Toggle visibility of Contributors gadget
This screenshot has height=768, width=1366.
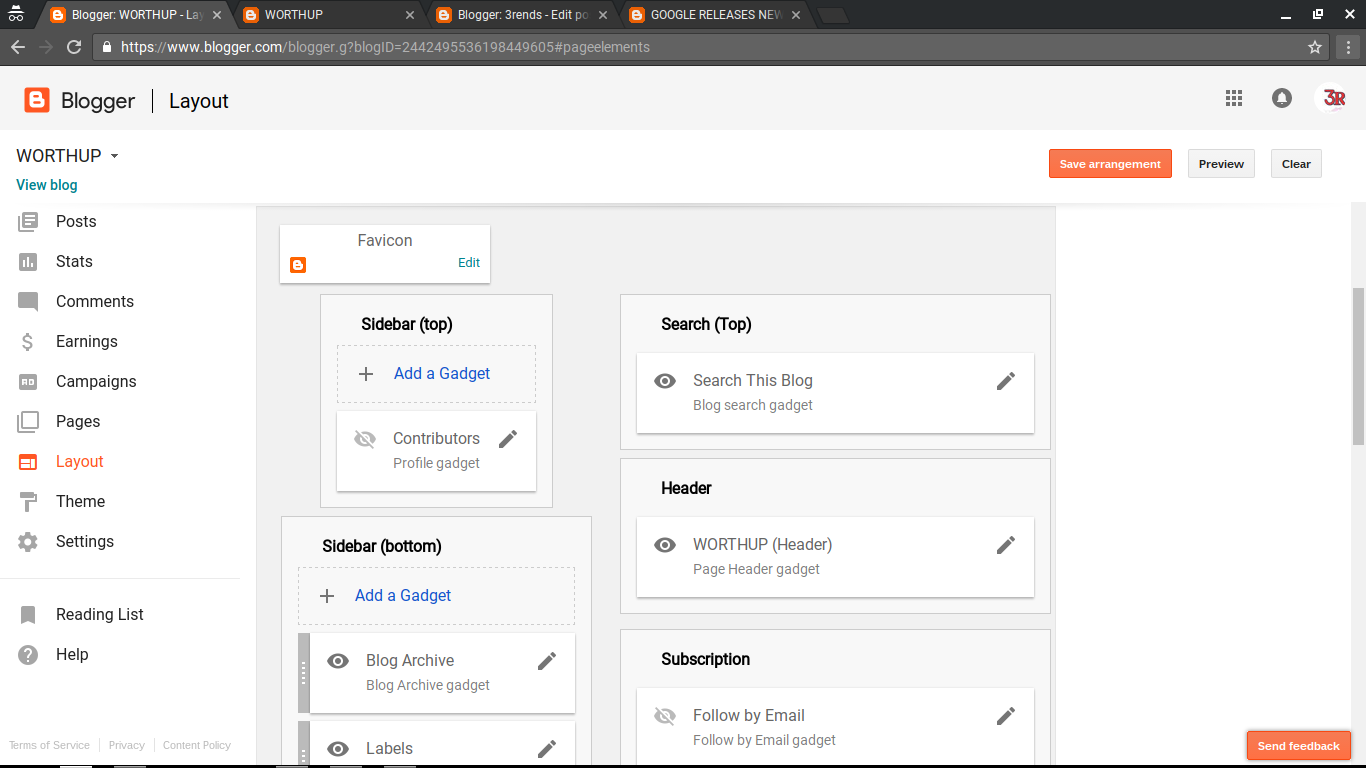click(x=365, y=439)
